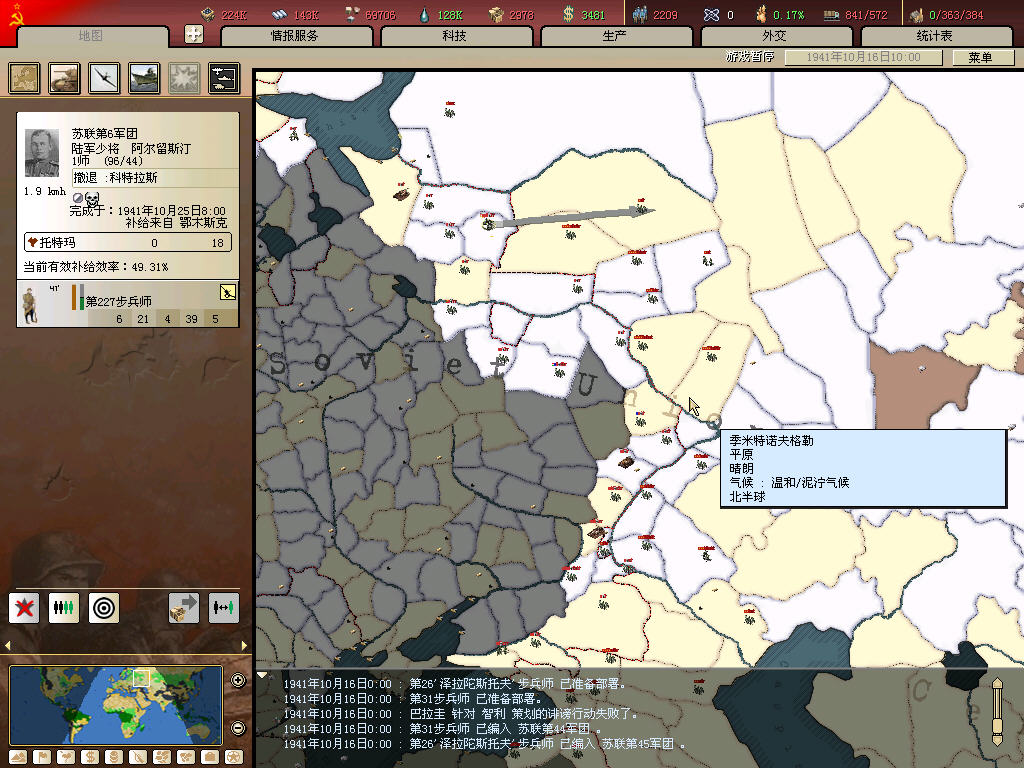
Task: Select the star-in-circle map mode icon
Action: point(234,758)
